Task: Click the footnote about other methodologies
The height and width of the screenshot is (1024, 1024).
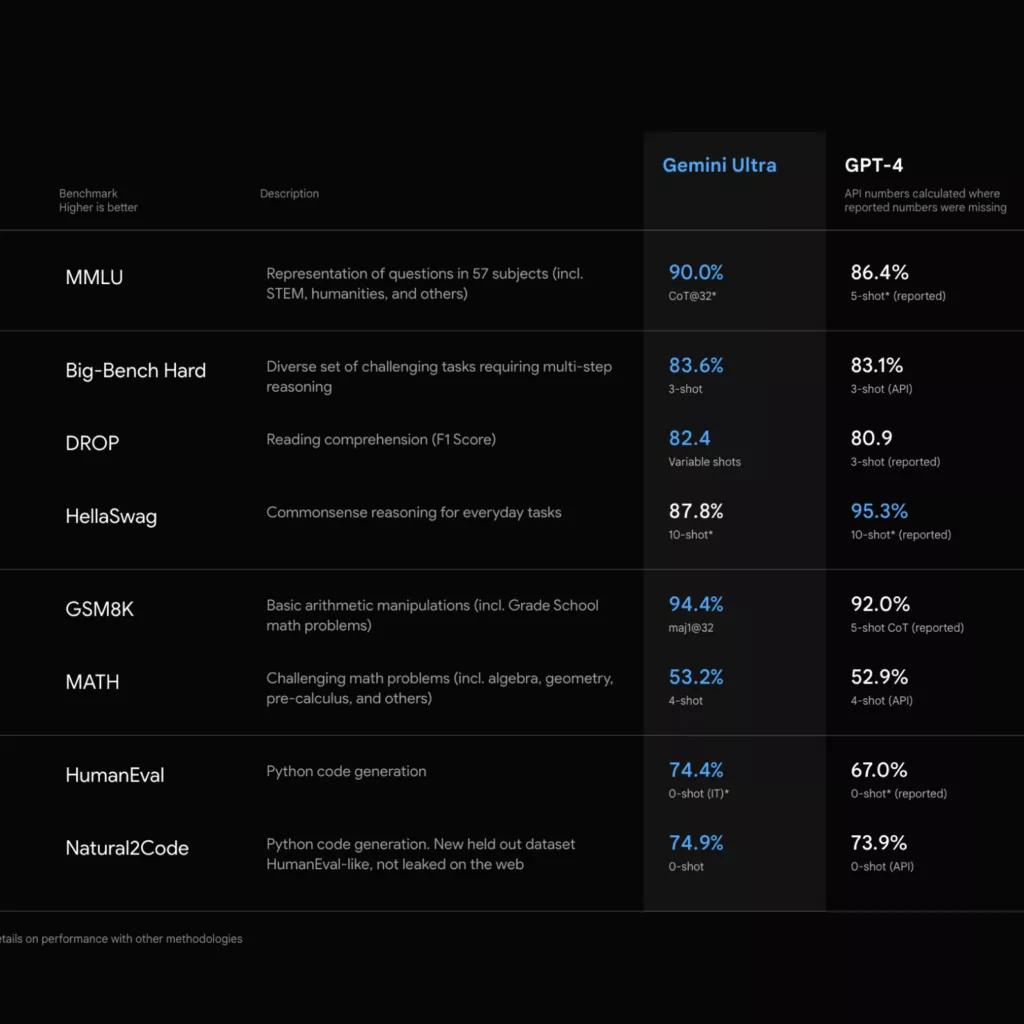Action: (x=121, y=938)
